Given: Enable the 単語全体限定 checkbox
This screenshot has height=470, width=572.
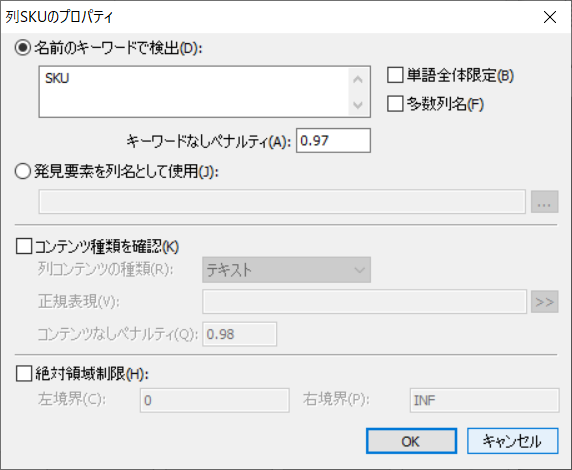Looking at the screenshot, I should pos(395,75).
